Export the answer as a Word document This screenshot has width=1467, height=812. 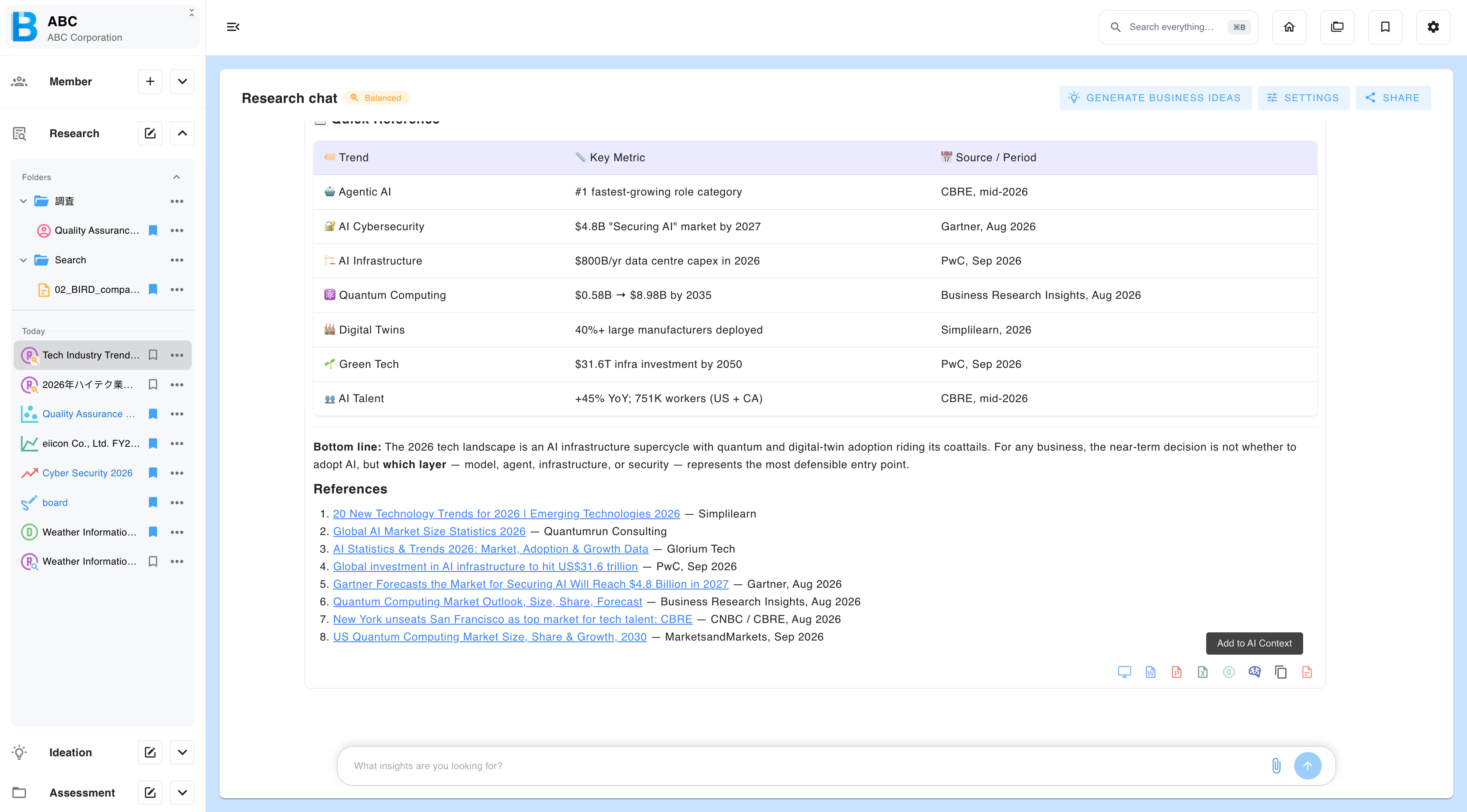(x=1150, y=672)
